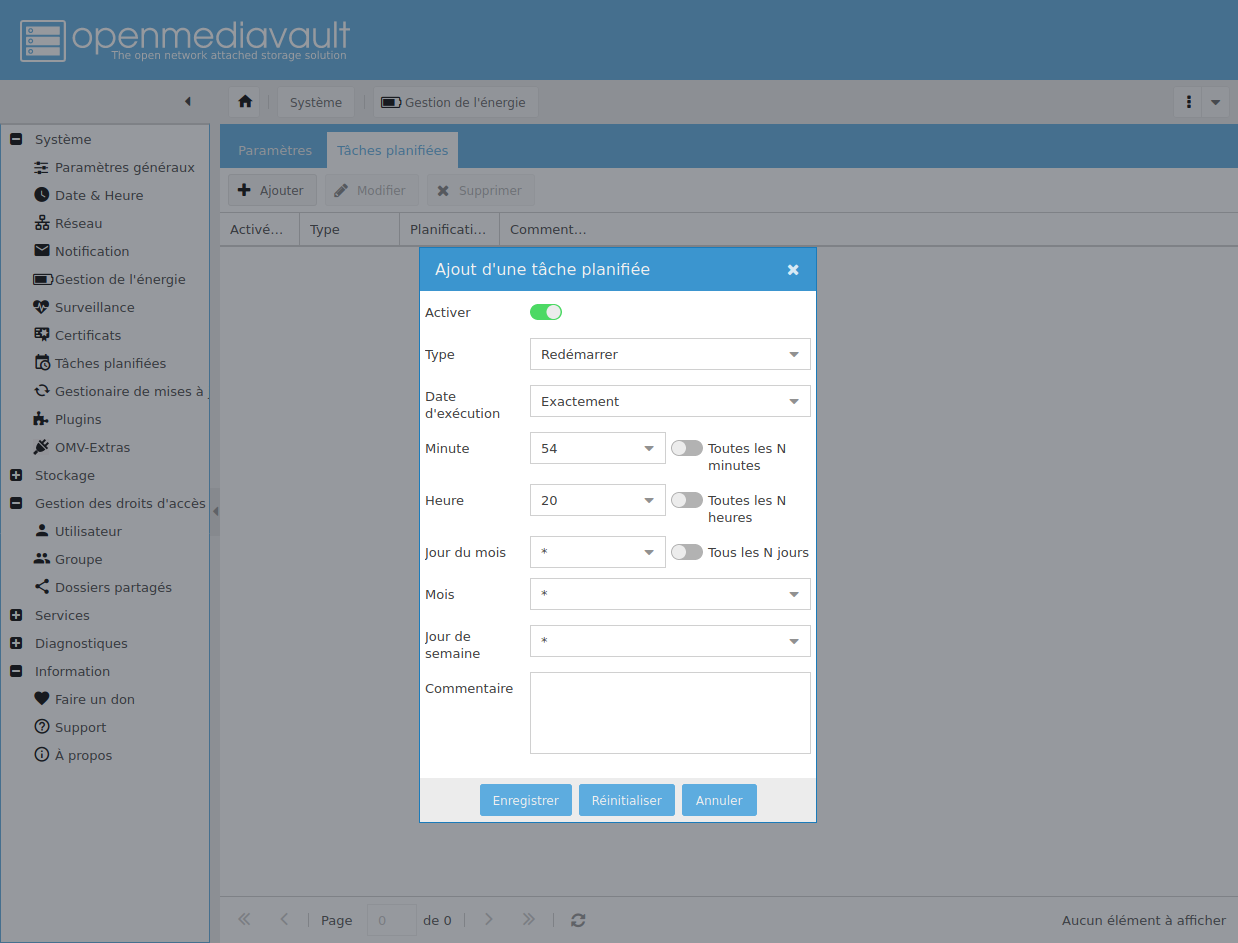Viewport: 1238px width, 943px height.
Task: Switch to the Paramètres tab
Action: click(275, 150)
